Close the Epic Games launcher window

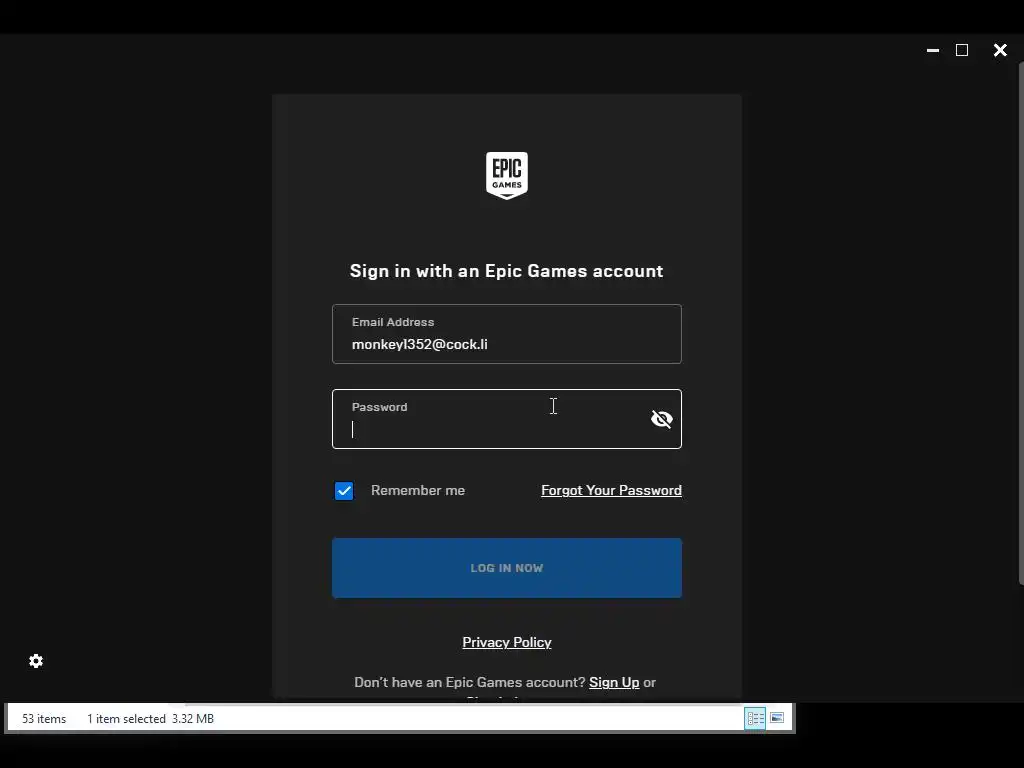coord(1000,50)
